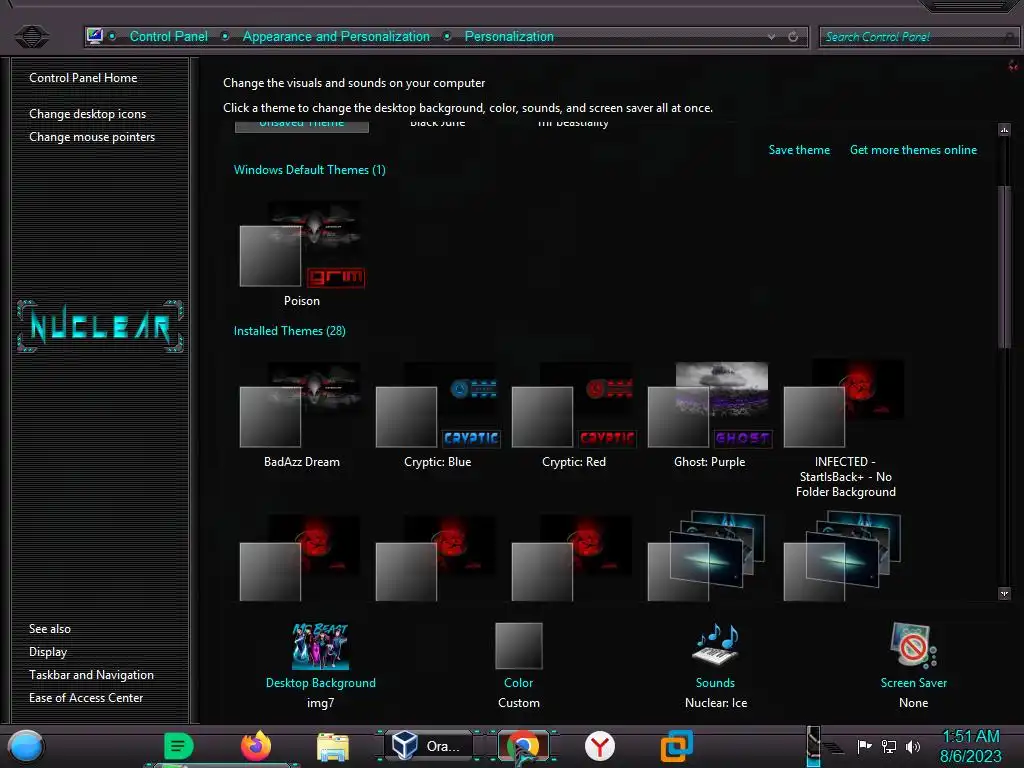Open network tray icon
Screen dimensions: 1024x768
(x=889, y=746)
